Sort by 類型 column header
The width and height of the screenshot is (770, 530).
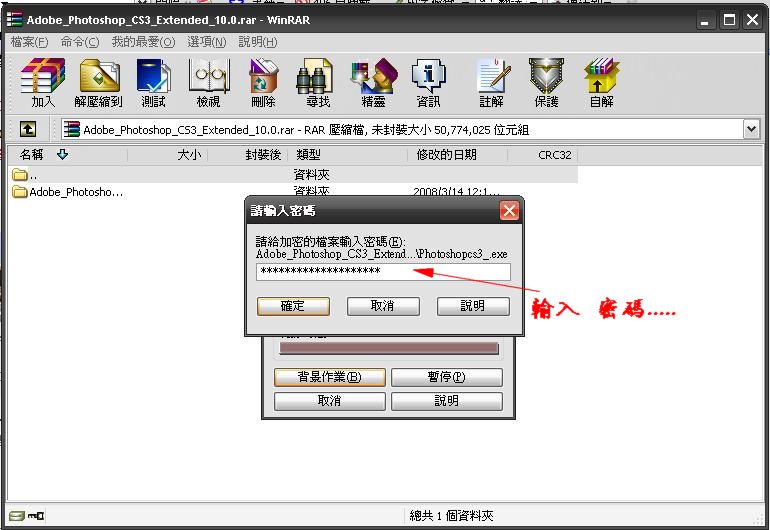click(347, 155)
